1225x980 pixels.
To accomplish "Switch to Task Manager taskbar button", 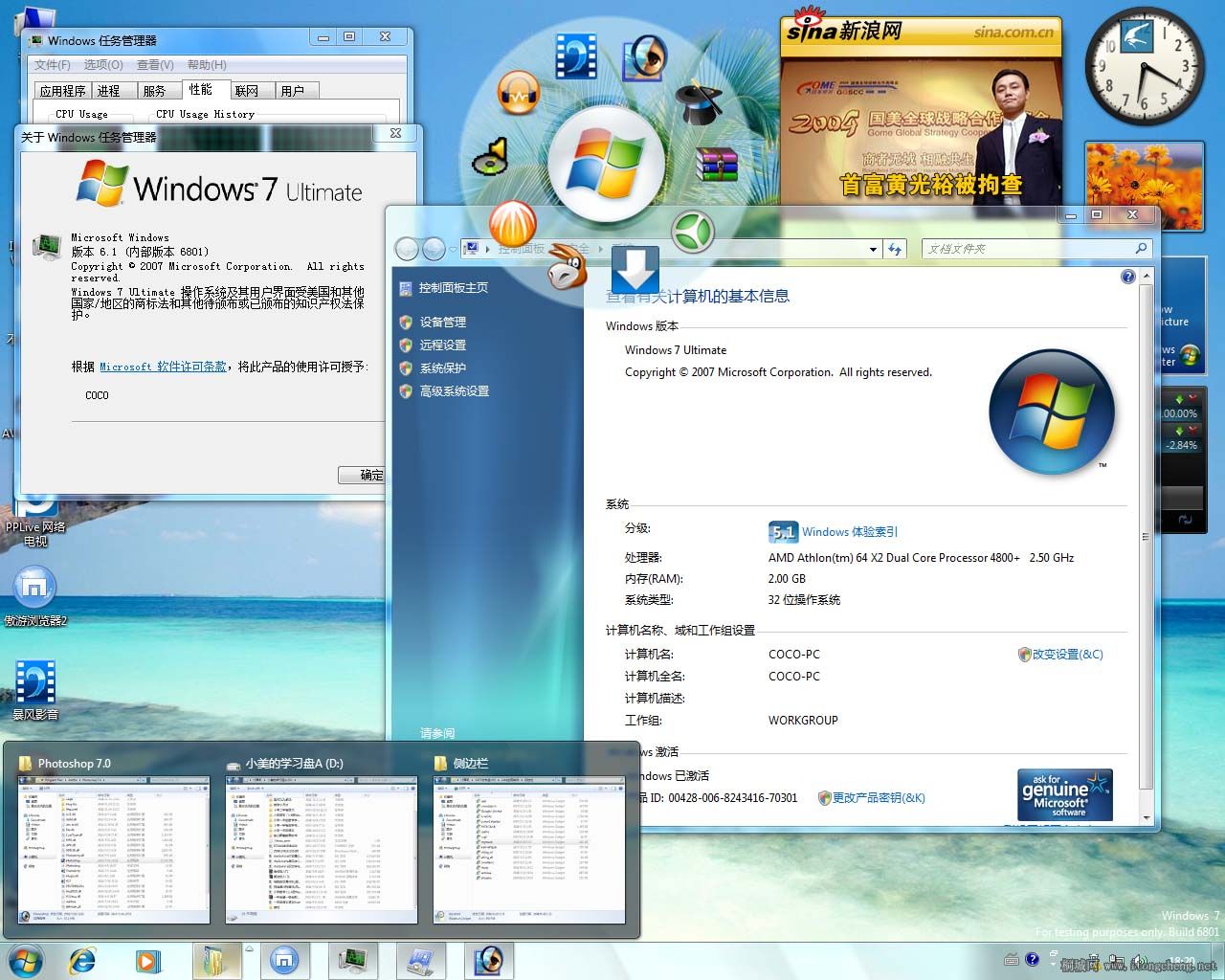I will [x=353, y=961].
